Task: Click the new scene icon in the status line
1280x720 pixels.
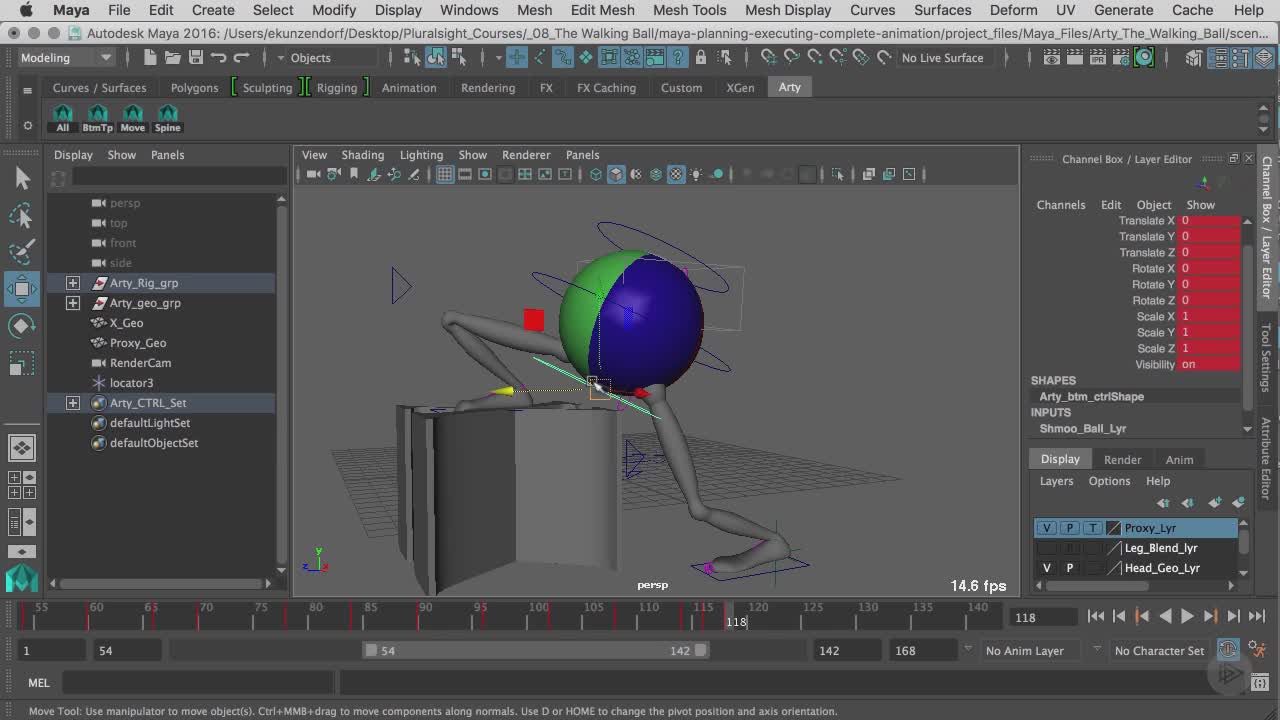Action: (x=149, y=58)
